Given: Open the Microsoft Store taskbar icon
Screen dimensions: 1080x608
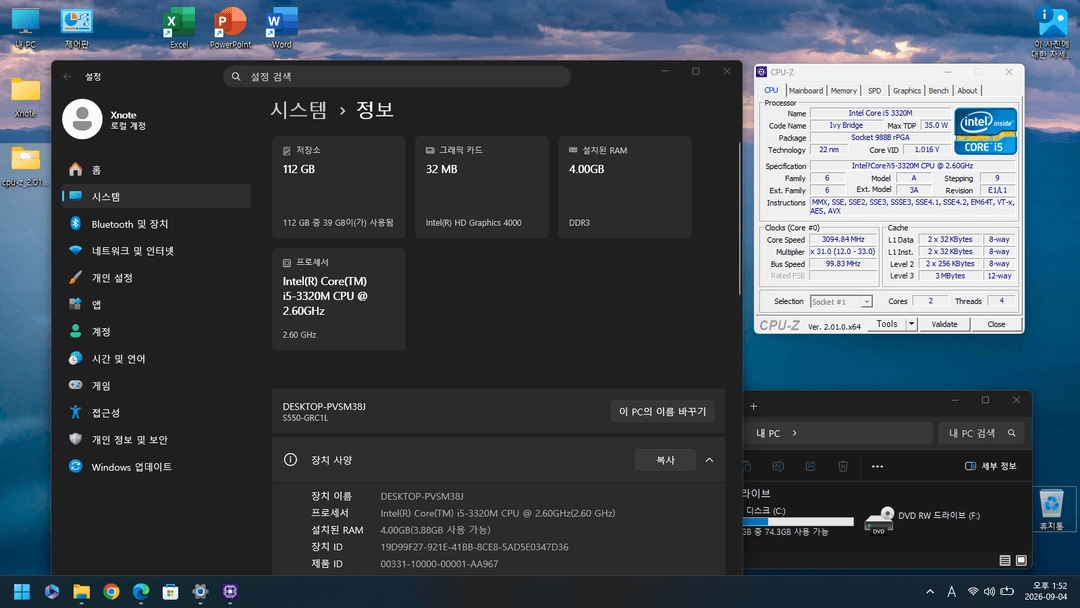Looking at the screenshot, I should (170, 591).
